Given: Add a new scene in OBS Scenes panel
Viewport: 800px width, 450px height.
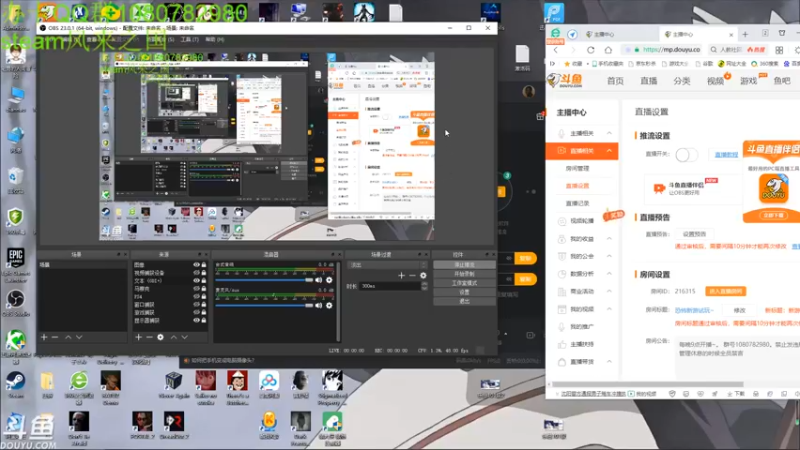Looking at the screenshot, I should pyautogui.click(x=44, y=337).
